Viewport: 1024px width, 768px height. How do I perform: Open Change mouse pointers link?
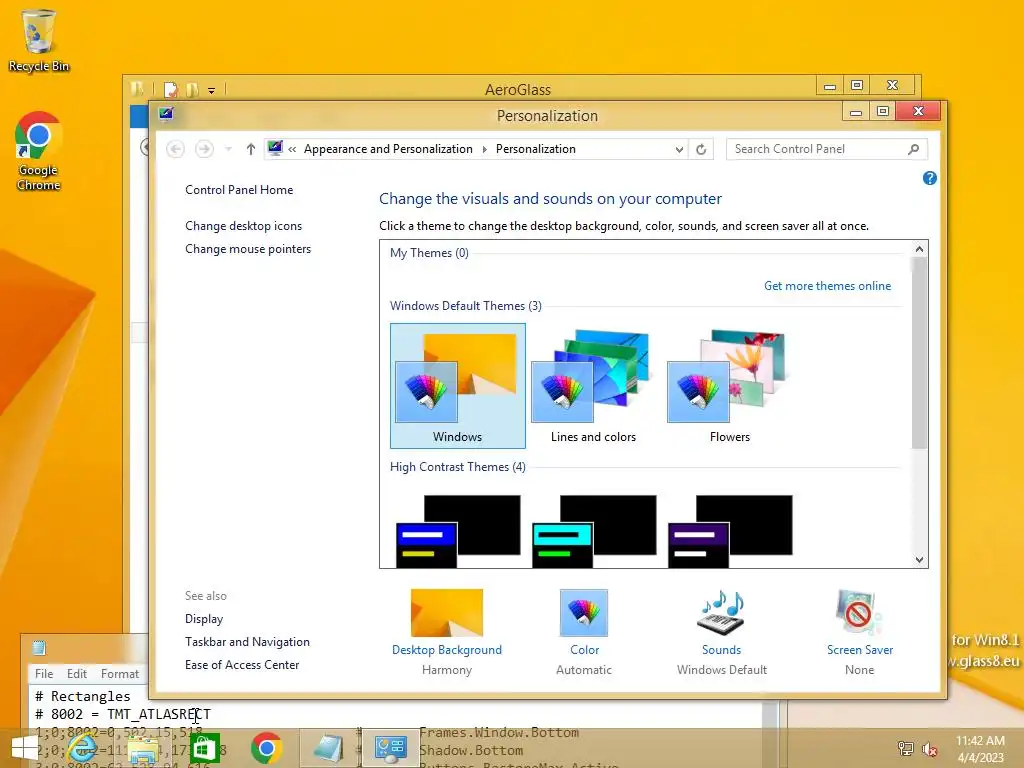[x=248, y=249]
